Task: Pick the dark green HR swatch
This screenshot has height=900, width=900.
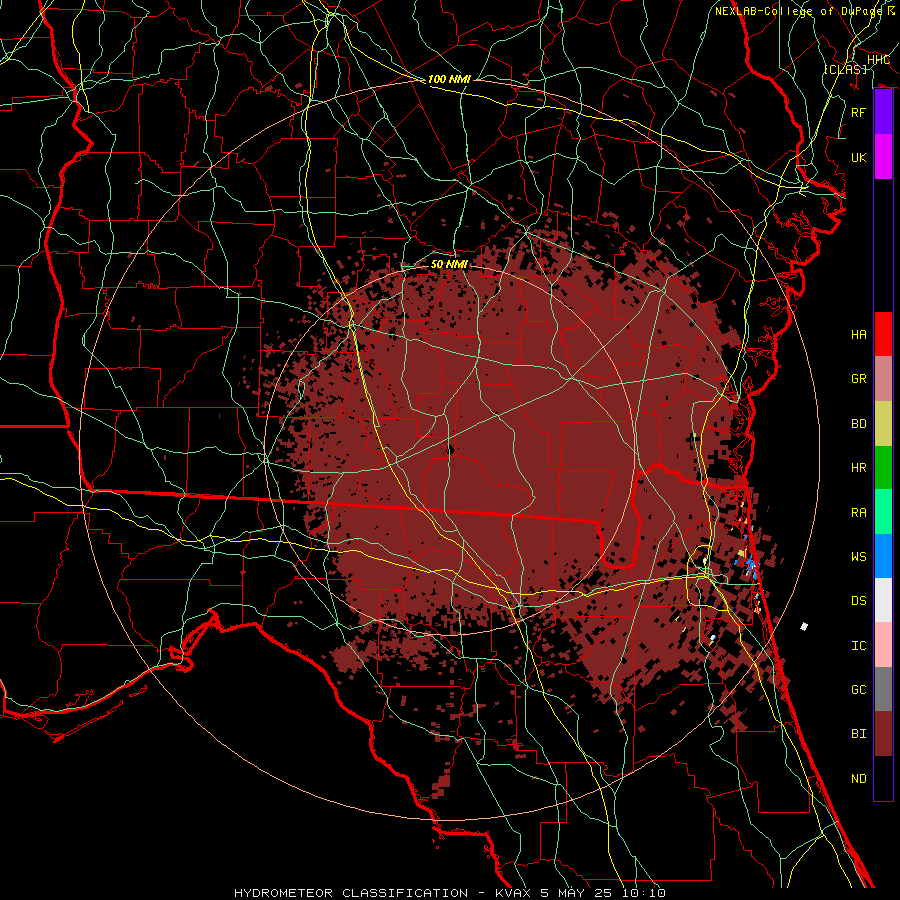Action: coord(883,468)
